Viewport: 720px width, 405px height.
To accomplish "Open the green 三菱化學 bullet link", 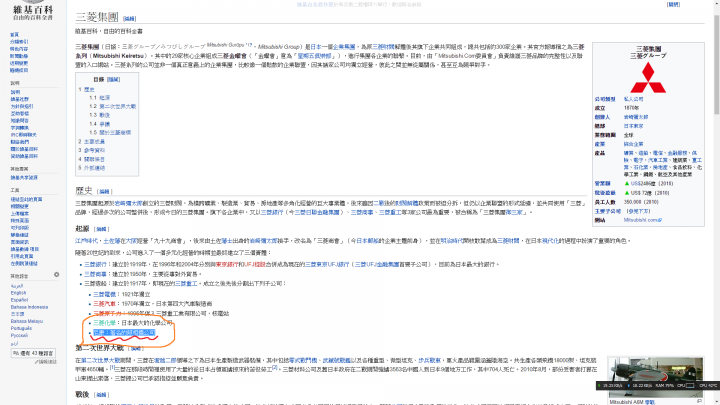I will [x=104, y=323].
